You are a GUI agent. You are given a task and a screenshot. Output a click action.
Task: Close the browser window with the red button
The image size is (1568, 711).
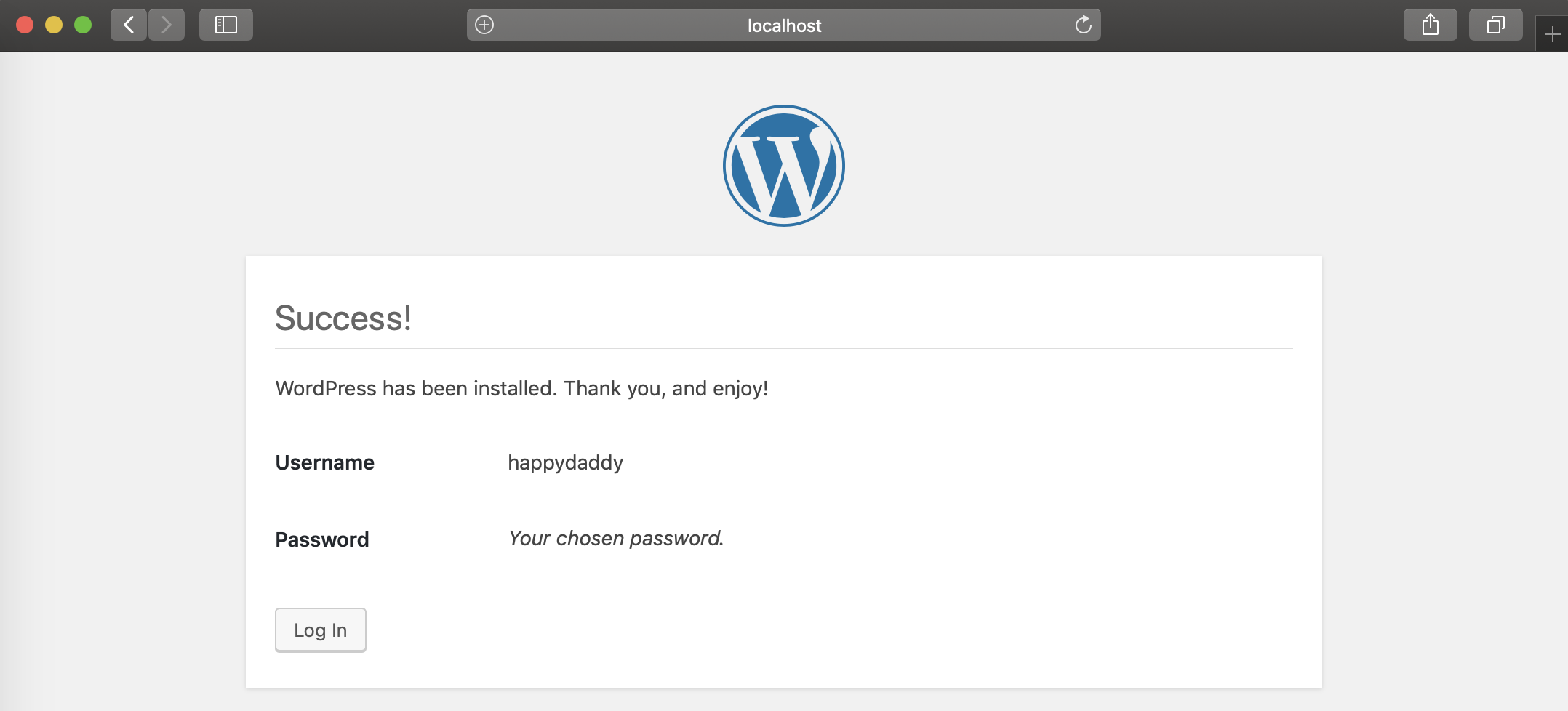click(x=25, y=25)
